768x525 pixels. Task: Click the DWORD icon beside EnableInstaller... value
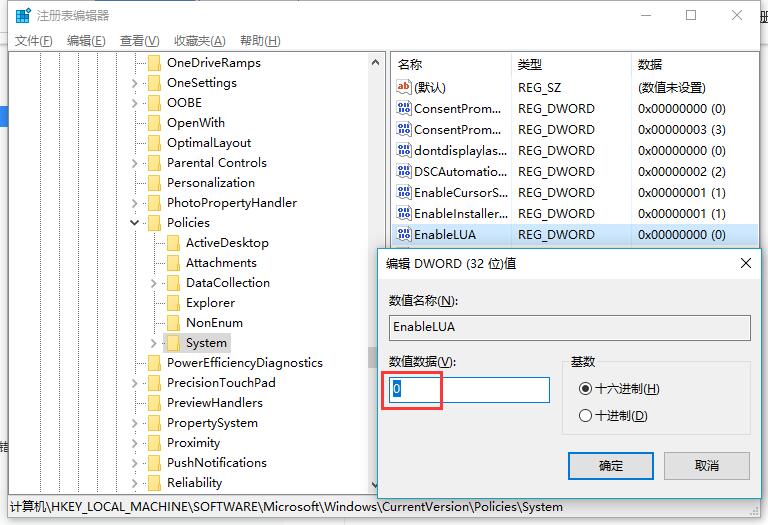point(404,213)
